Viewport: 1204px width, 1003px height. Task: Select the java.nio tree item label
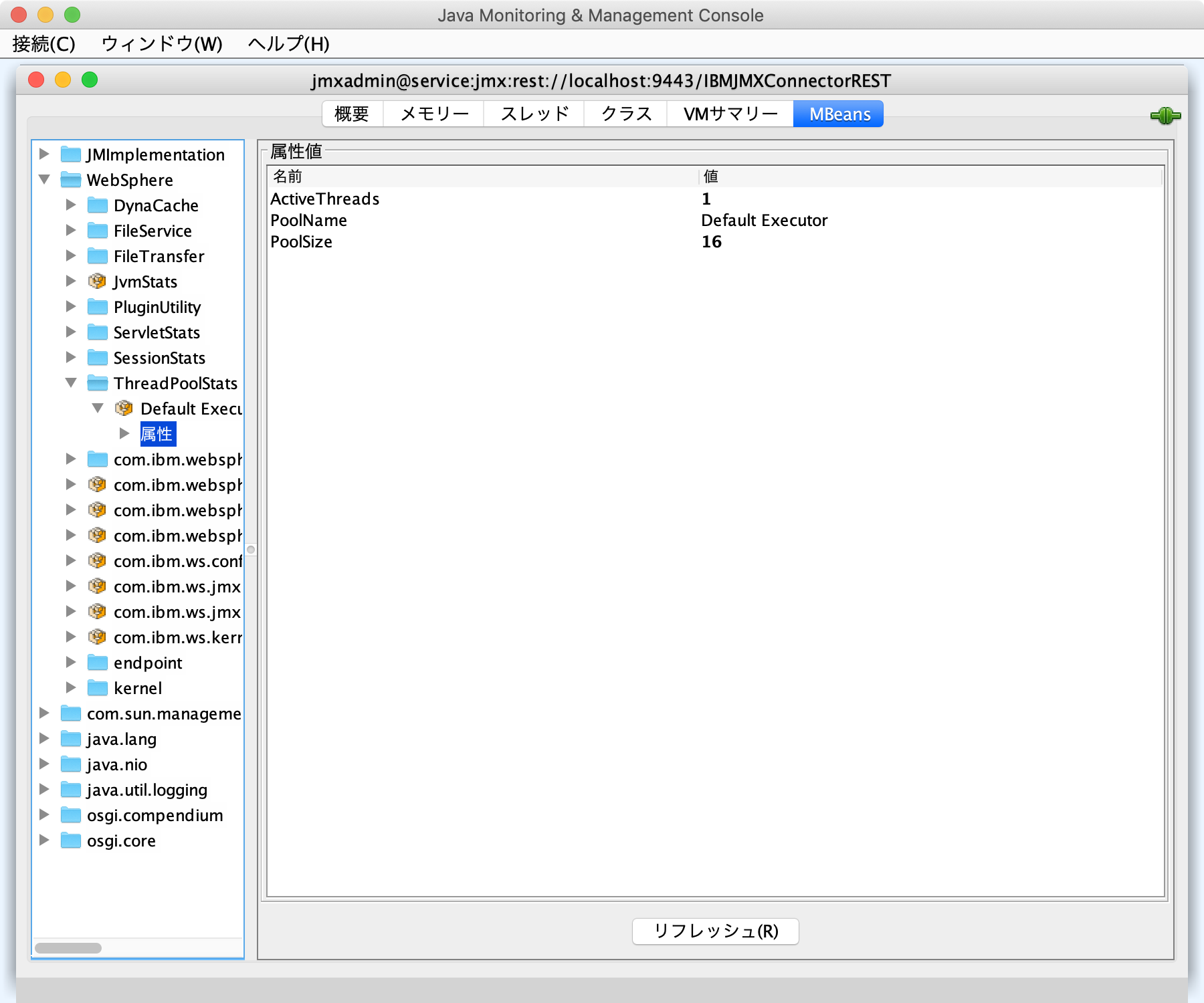117,764
